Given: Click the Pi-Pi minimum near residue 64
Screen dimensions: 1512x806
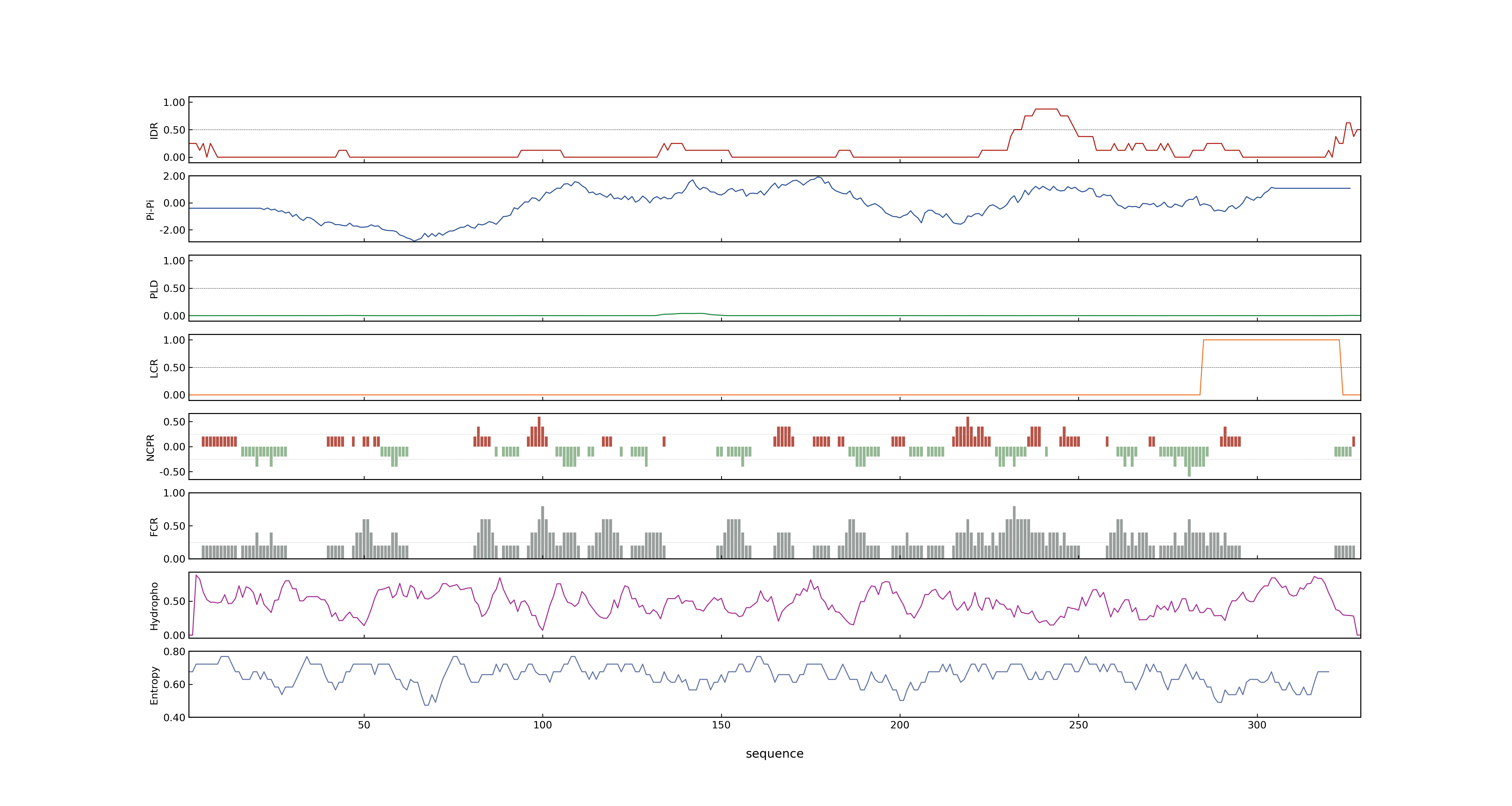Looking at the screenshot, I should (414, 241).
